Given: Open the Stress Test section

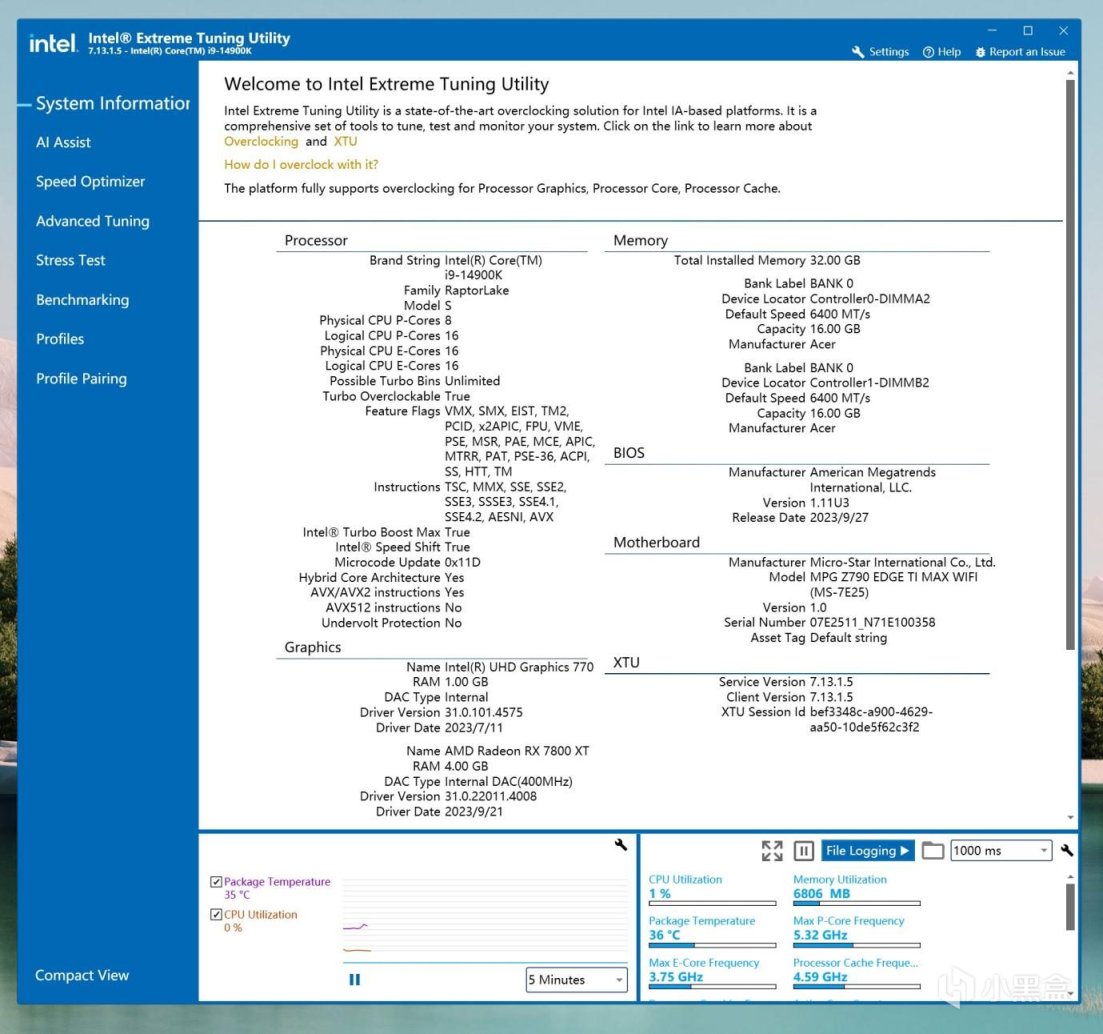Looking at the screenshot, I should (x=70, y=260).
